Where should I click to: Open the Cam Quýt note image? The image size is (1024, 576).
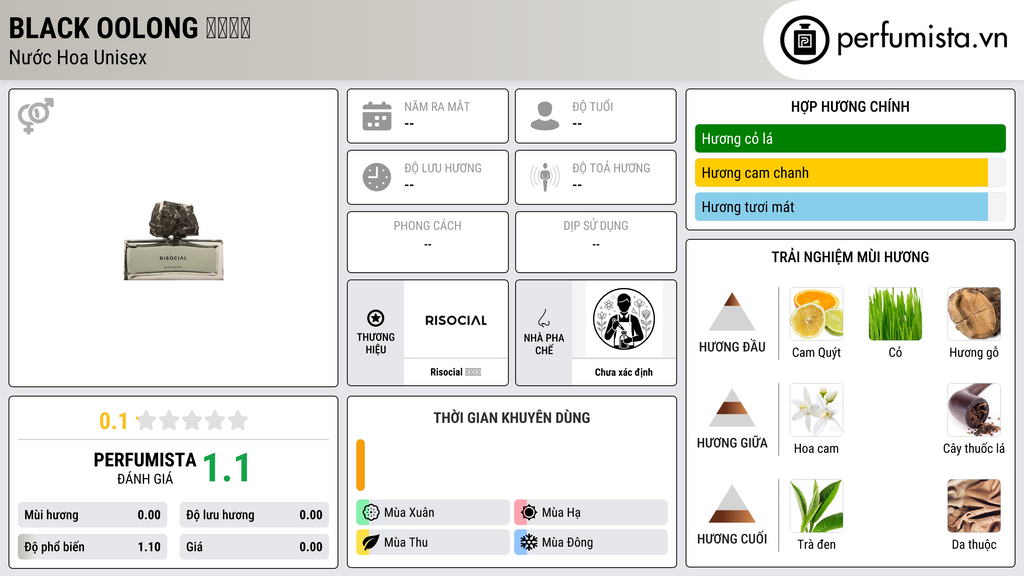point(816,314)
